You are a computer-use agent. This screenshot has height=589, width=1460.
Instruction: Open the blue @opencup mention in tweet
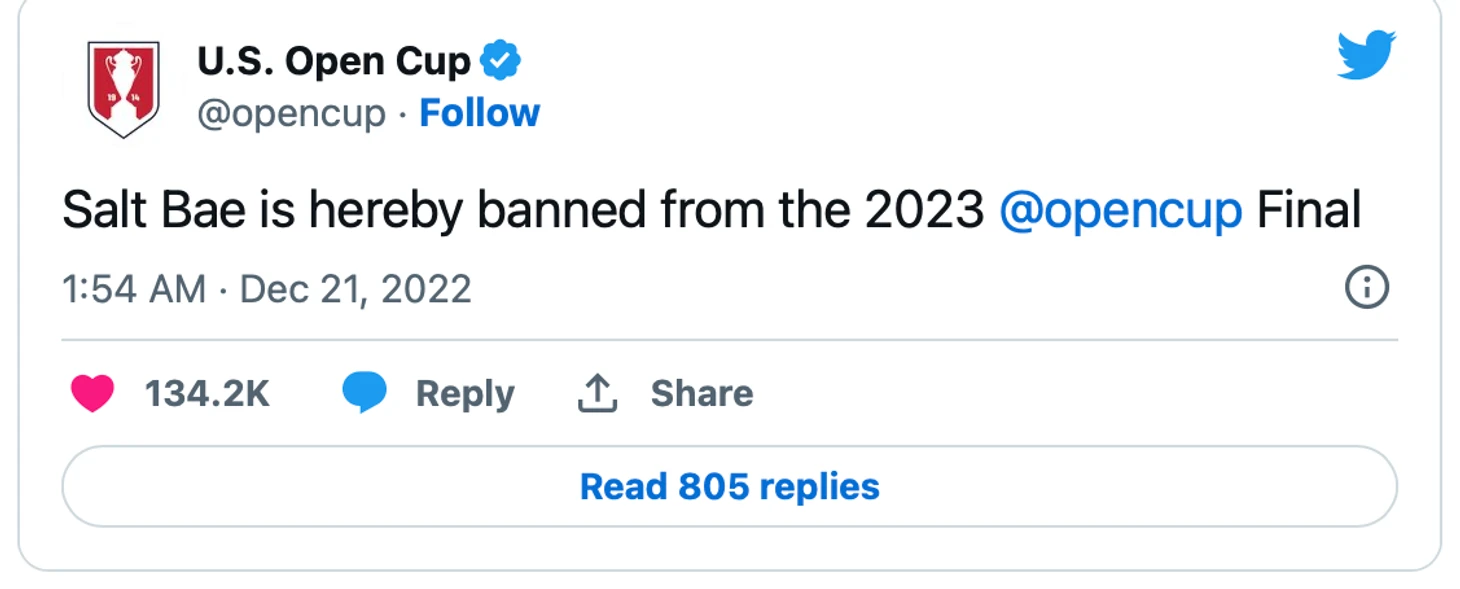(x=1121, y=212)
